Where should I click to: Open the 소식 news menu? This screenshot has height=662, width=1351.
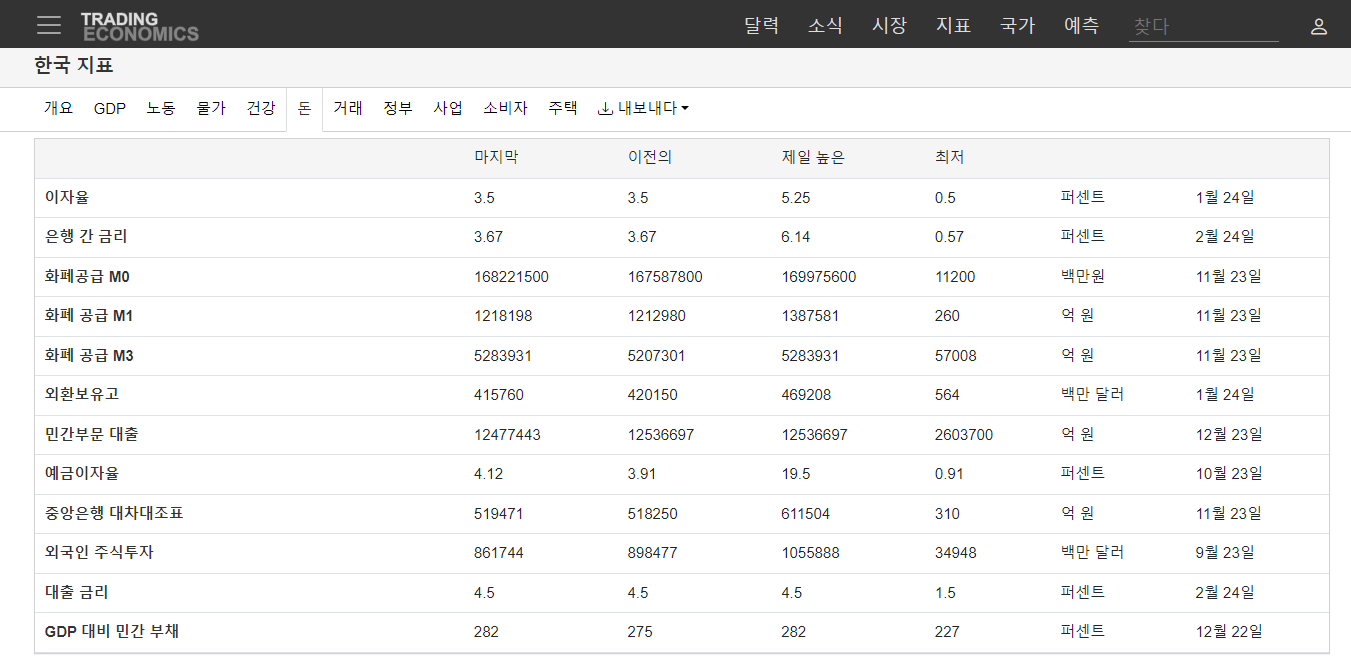pos(826,26)
